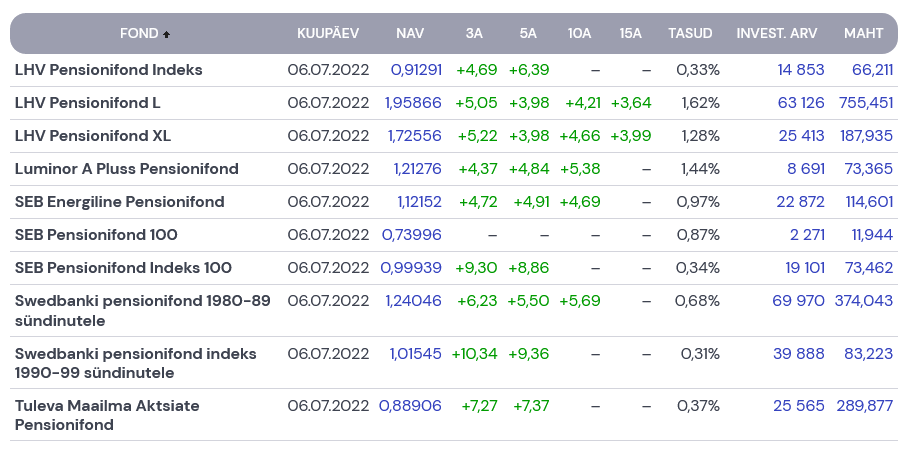Viewport: 912px width, 450px height.
Task: Click volume value 755,451
Action: point(866,103)
